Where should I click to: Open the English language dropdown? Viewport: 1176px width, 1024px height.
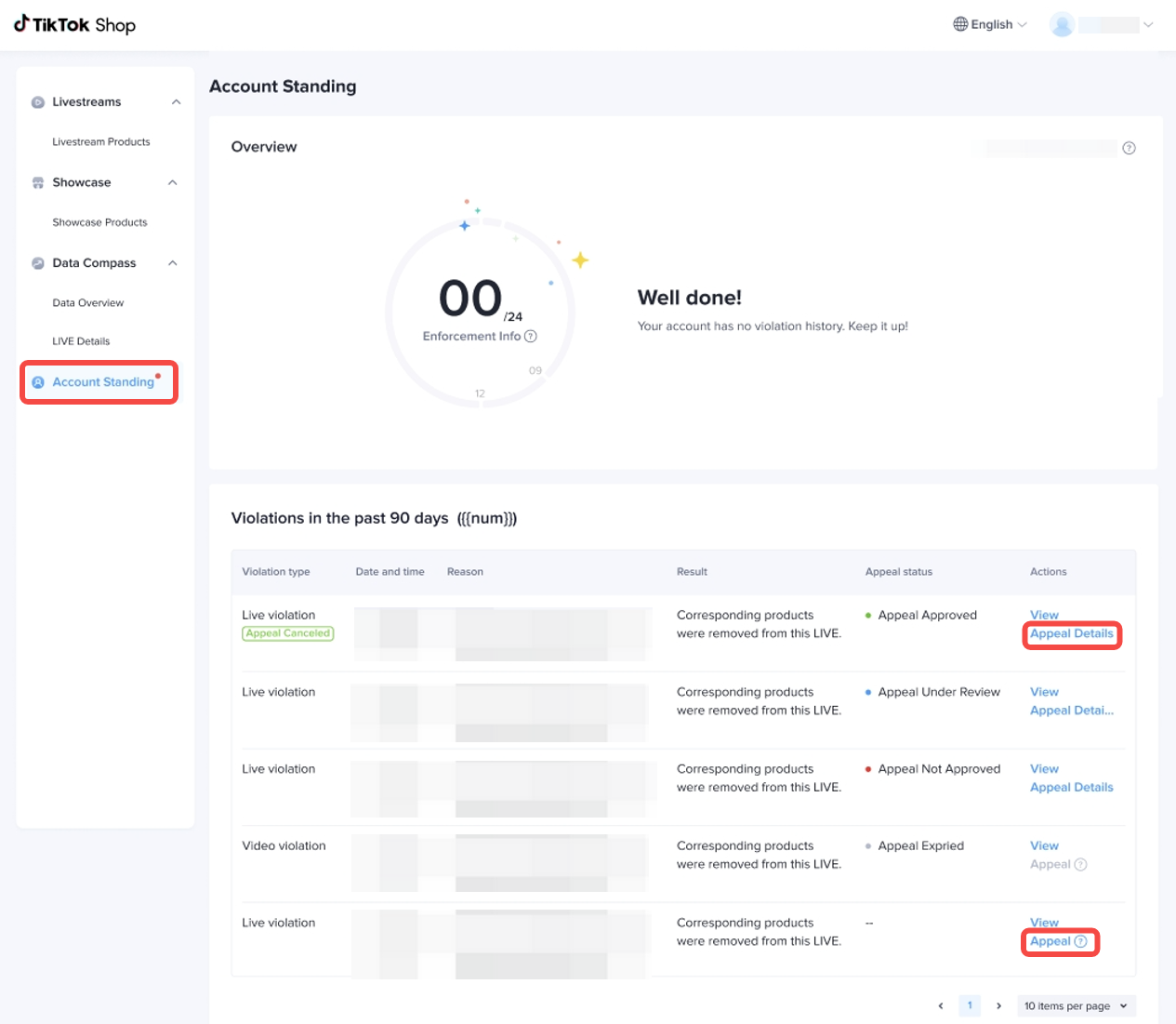[991, 25]
